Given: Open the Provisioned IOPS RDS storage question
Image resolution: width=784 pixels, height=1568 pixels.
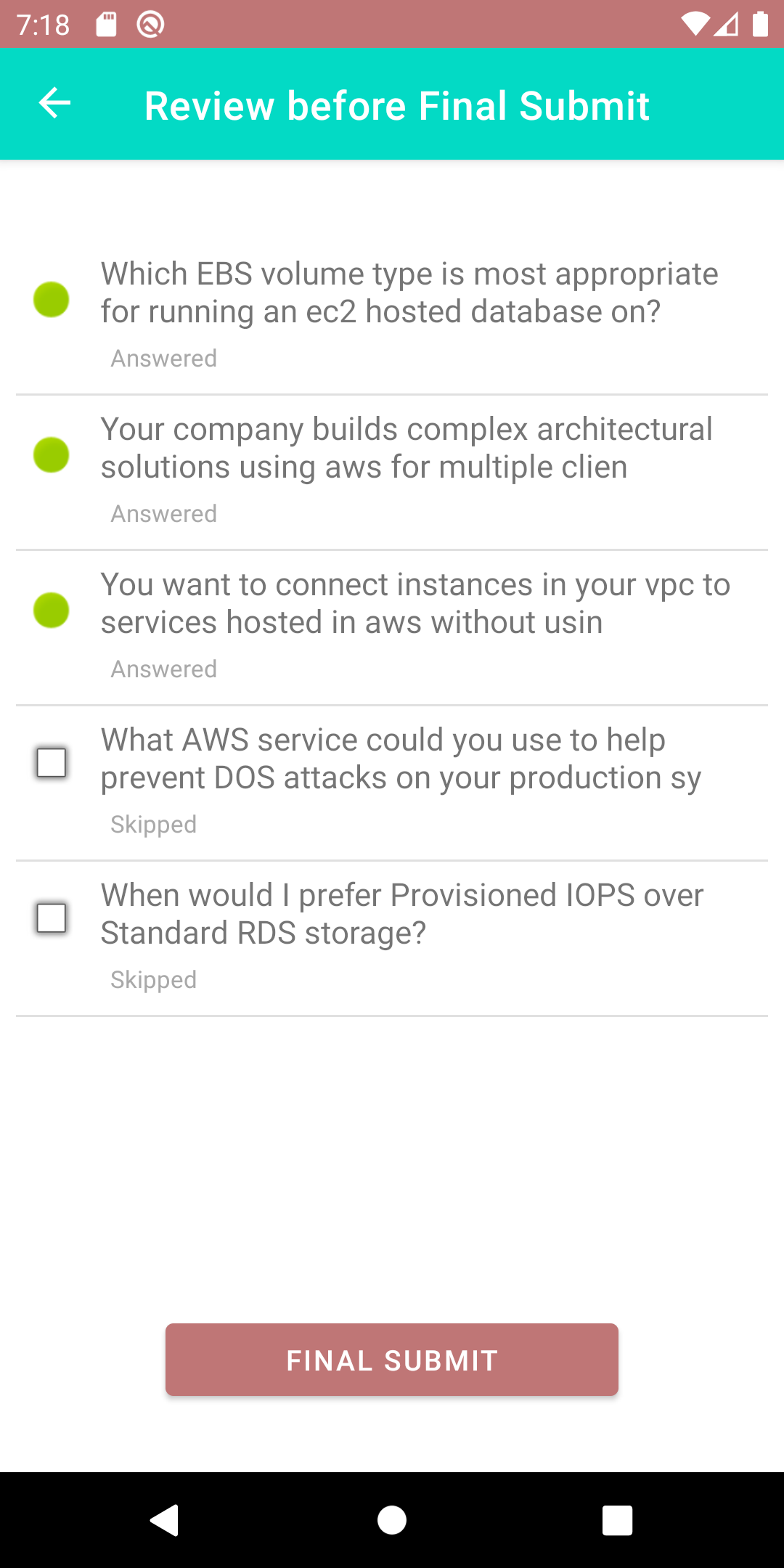Looking at the screenshot, I should click(x=392, y=939).
